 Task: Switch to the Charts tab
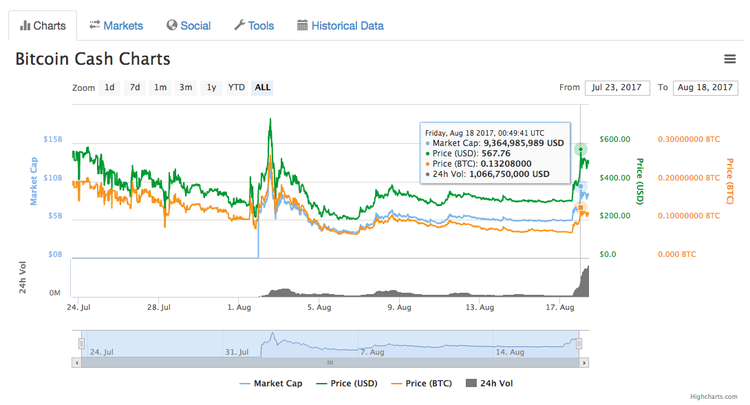click(43, 26)
